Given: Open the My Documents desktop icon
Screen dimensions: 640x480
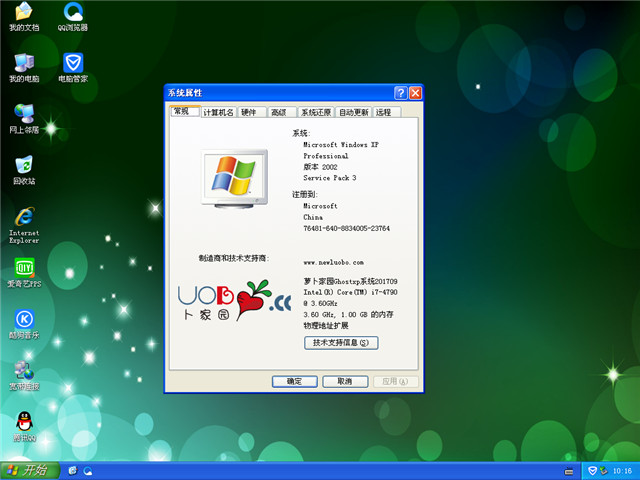Looking at the screenshot, I should tap(24, 17).
